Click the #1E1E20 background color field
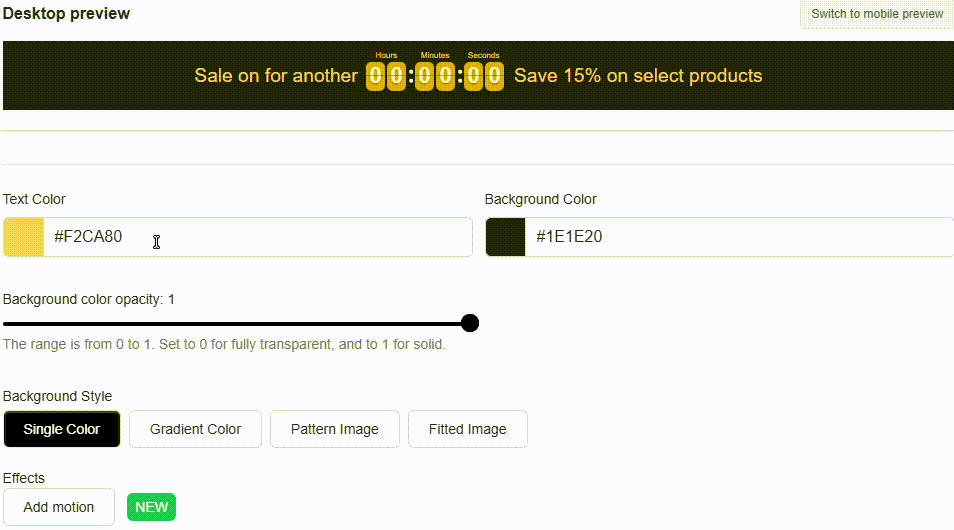 739,237
